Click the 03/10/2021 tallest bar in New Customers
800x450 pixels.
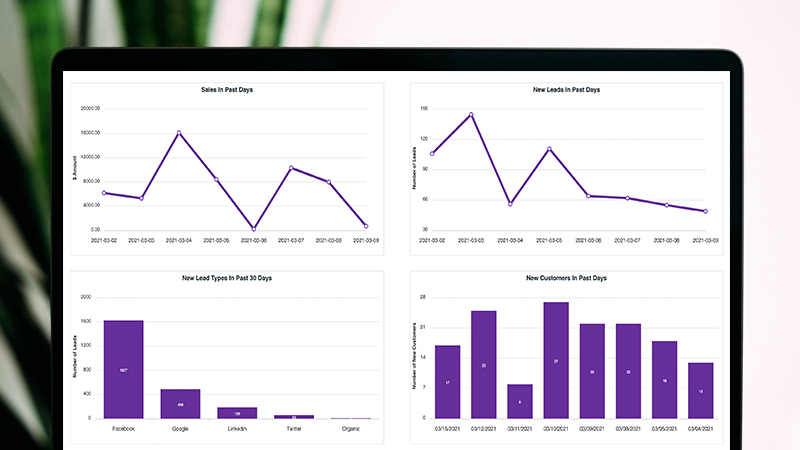click(x=556, y=360)
